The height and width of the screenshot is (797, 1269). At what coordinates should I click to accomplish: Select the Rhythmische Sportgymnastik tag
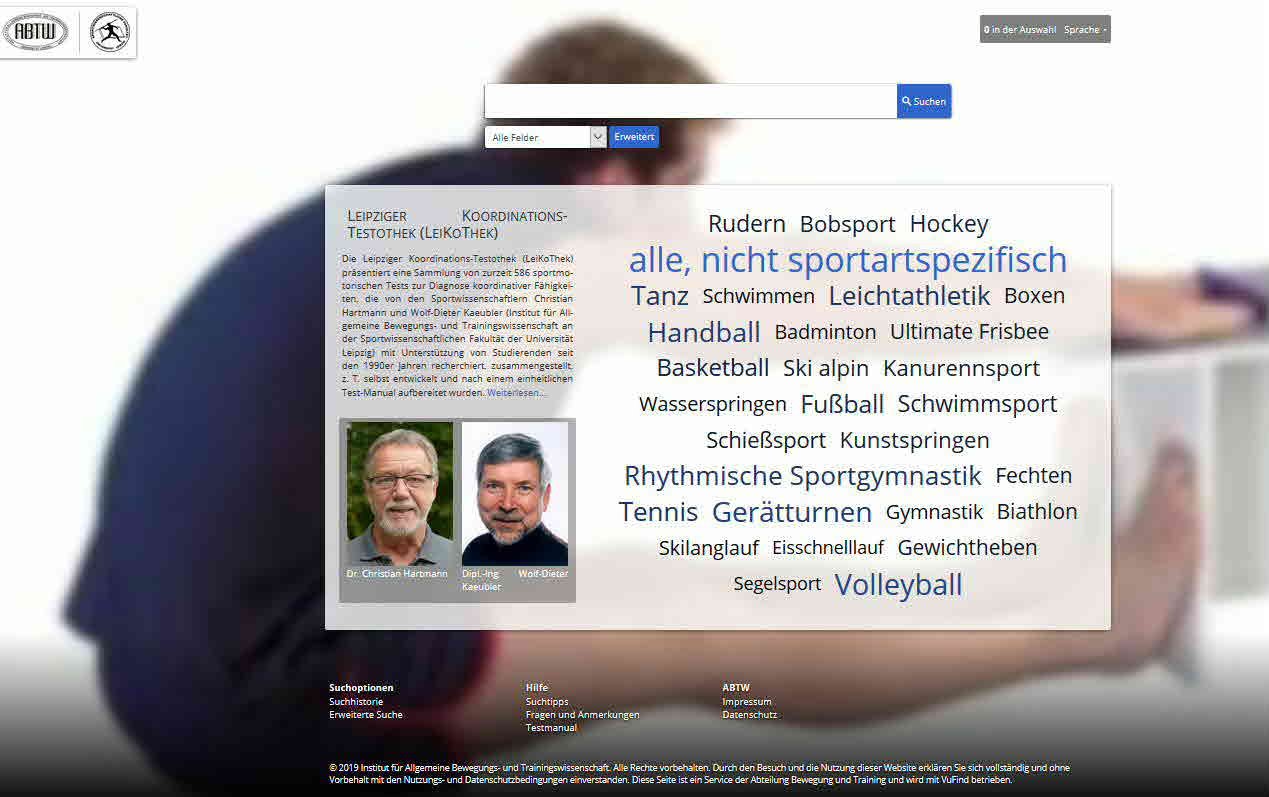click(x=802, y=476)
